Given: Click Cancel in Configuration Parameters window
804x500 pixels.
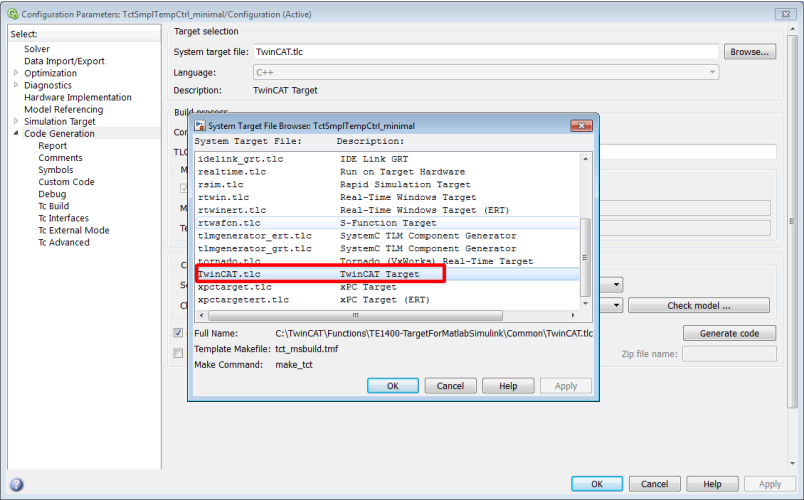Looking at the screenshot, I should tap(655, 484).
